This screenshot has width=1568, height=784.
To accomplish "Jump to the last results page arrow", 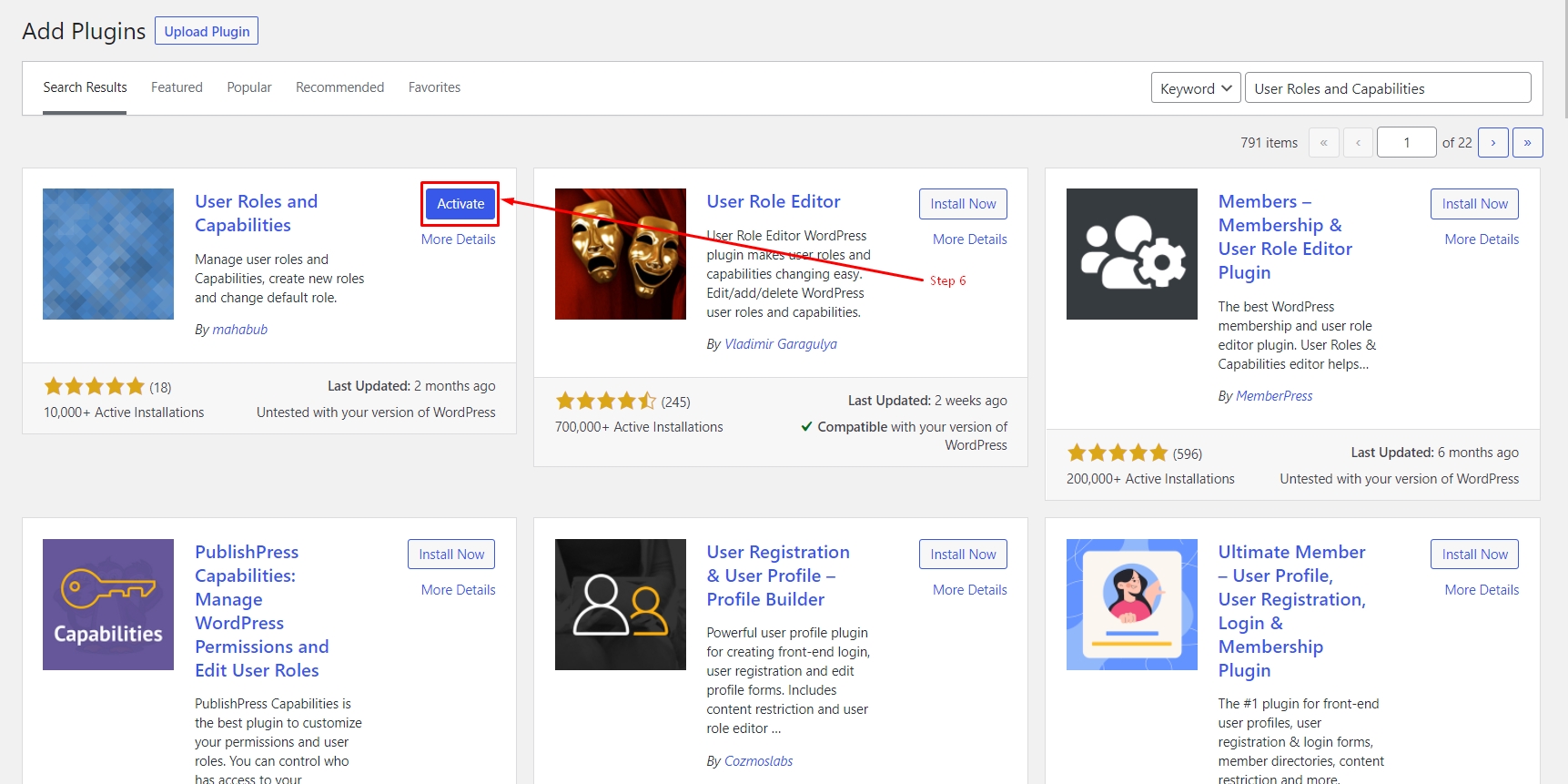I will (1527, 142).
